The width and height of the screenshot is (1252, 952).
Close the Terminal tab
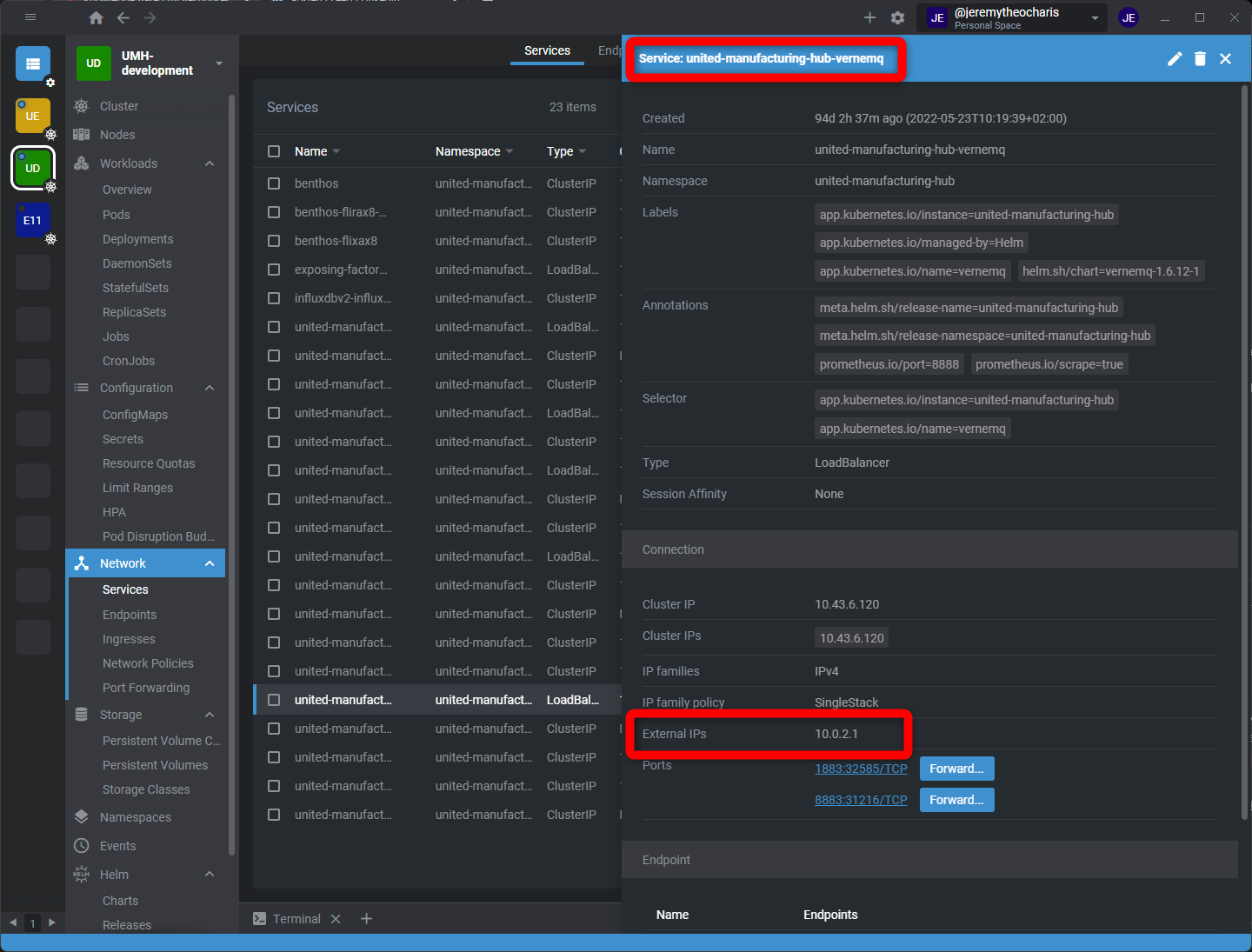point(336,919)
